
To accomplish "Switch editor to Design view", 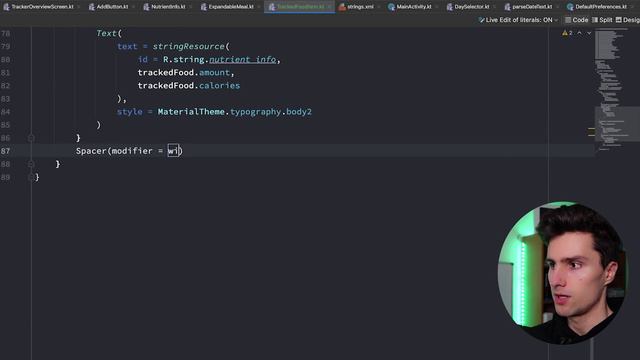I will 628,20.
